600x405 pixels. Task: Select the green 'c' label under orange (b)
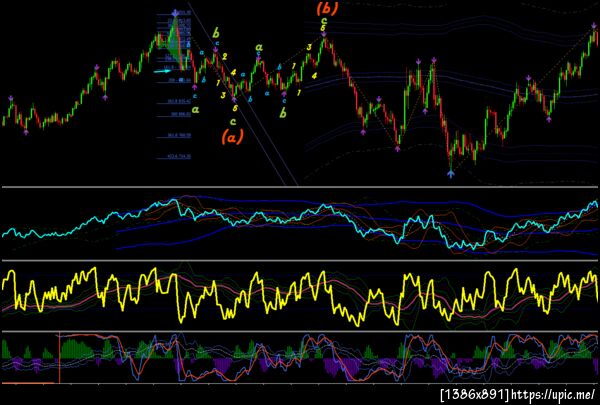(x=324, y=21)
